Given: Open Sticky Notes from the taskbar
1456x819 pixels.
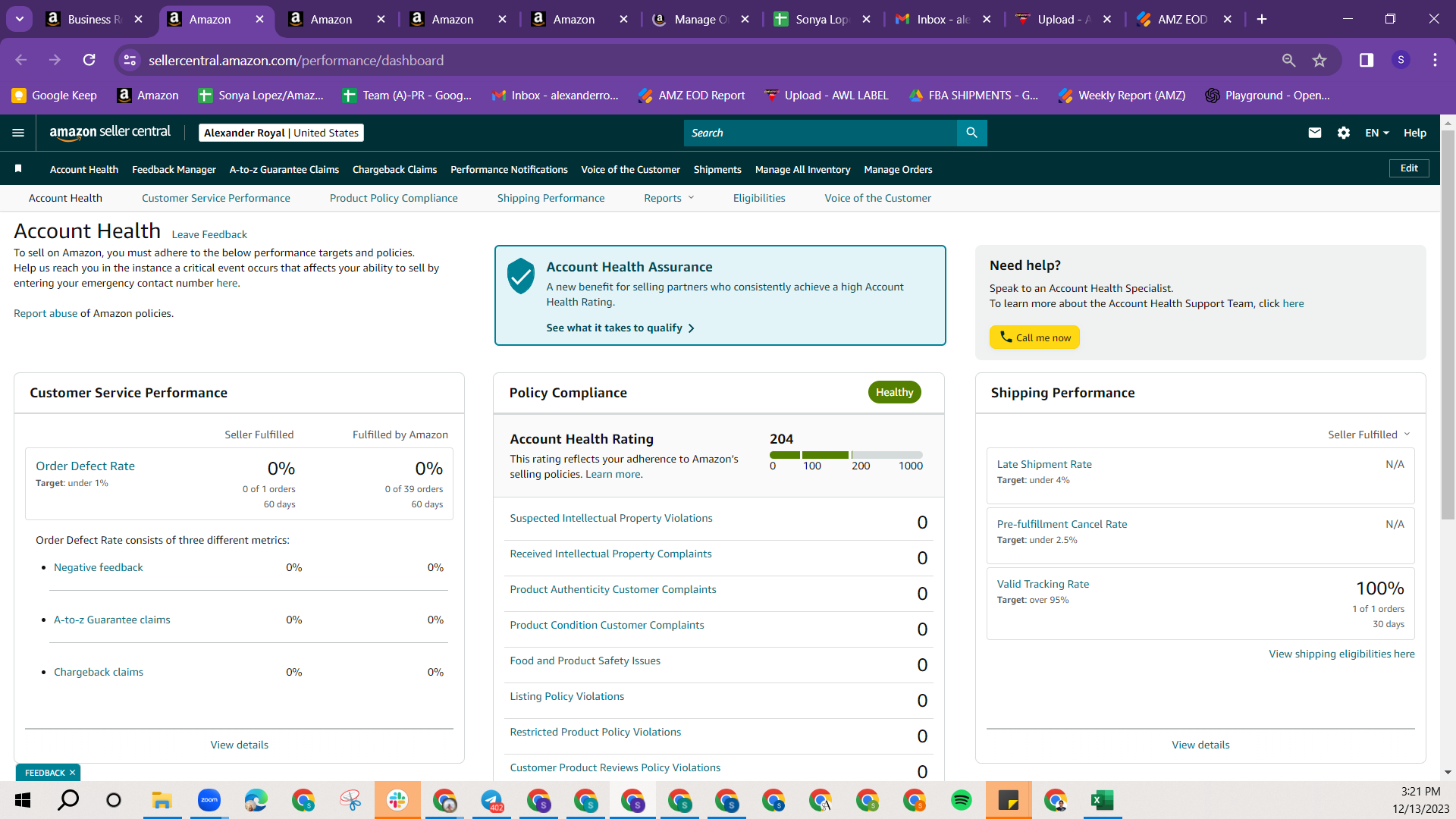Looking at the screenshot, I should [x=1009, y=800].
